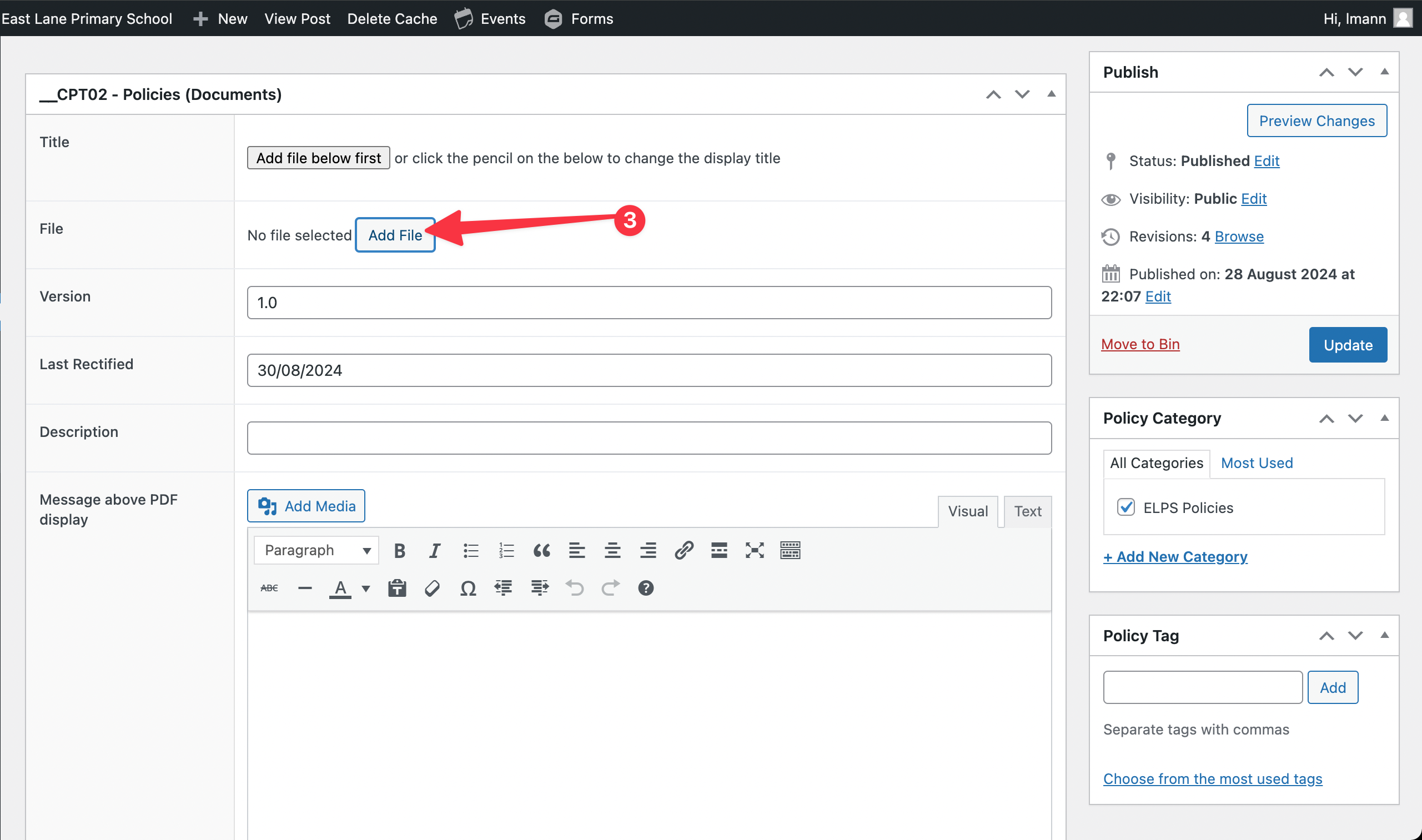Open the Paragraph format dropdown
This screenshot has width=1422, height=840.
click(x=316, y=550)
